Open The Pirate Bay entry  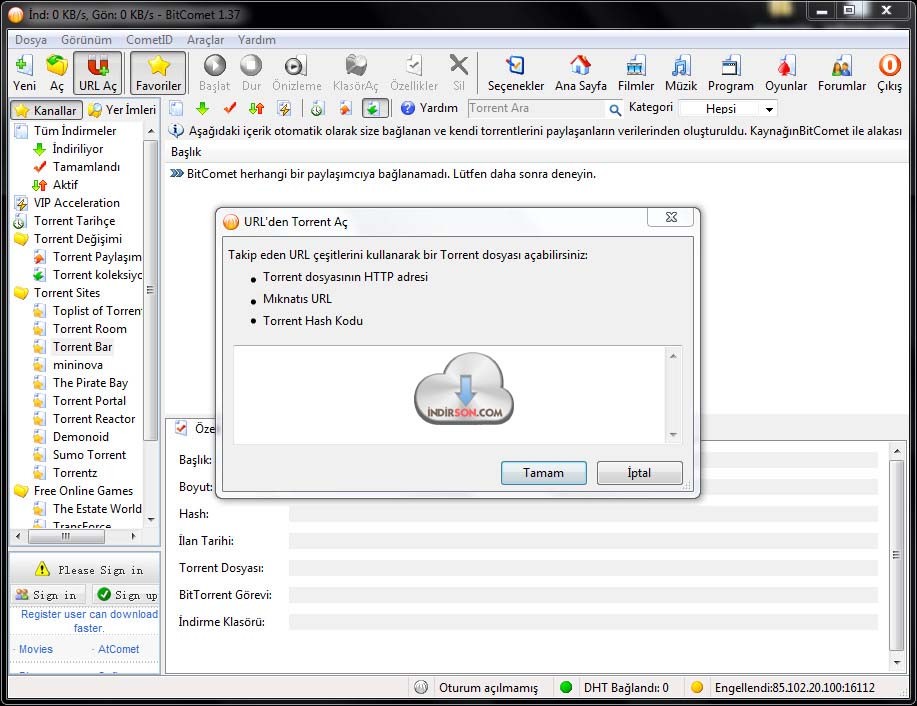click(x=90, y=383)
